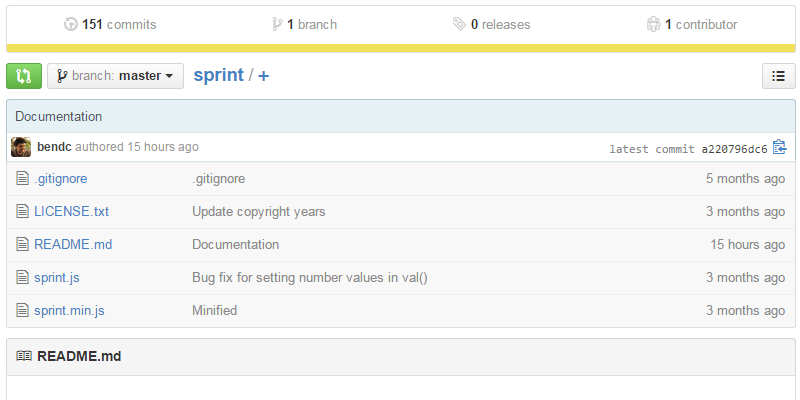Open 'Bug fix for setting number values' commit
This screenshot has width=800, height=400.
(310, 278)
